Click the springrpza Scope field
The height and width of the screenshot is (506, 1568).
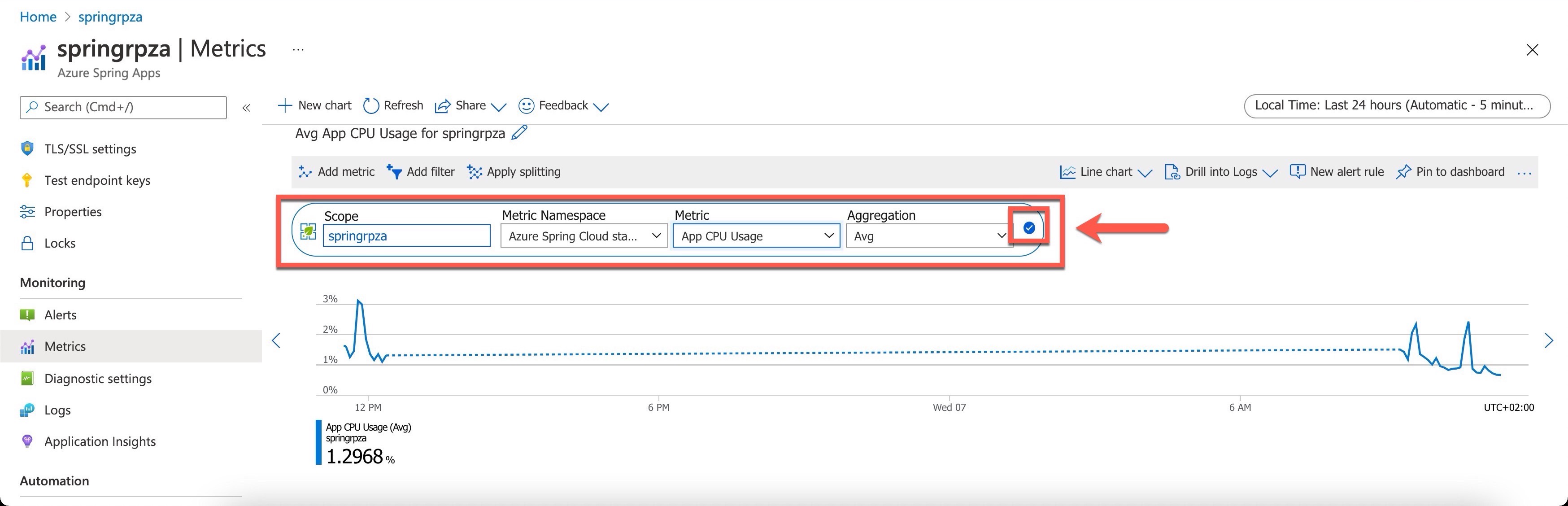coord(407,236)
